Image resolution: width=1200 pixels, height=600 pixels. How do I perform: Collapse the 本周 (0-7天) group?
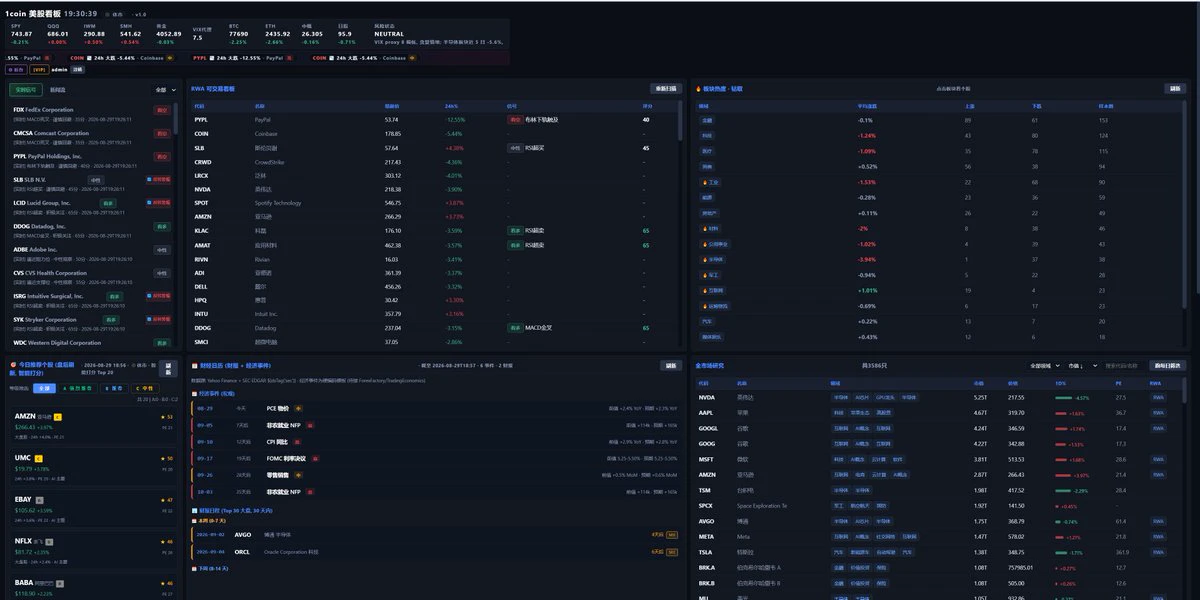211,521
